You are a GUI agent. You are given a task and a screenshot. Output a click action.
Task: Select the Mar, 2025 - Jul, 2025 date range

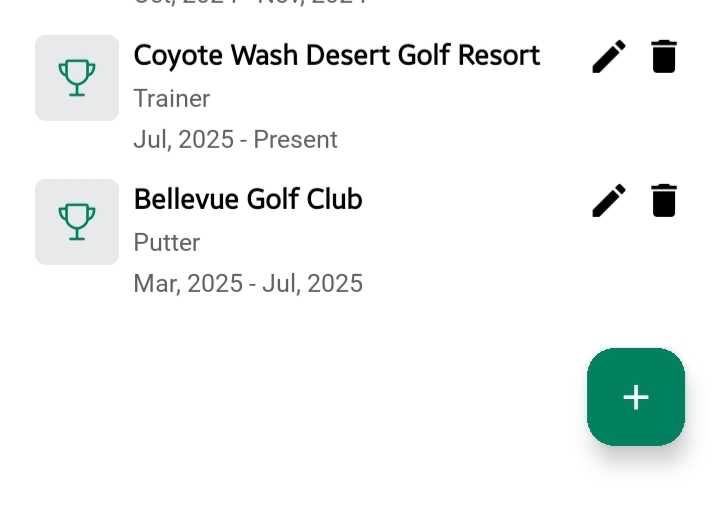[247, 284]
